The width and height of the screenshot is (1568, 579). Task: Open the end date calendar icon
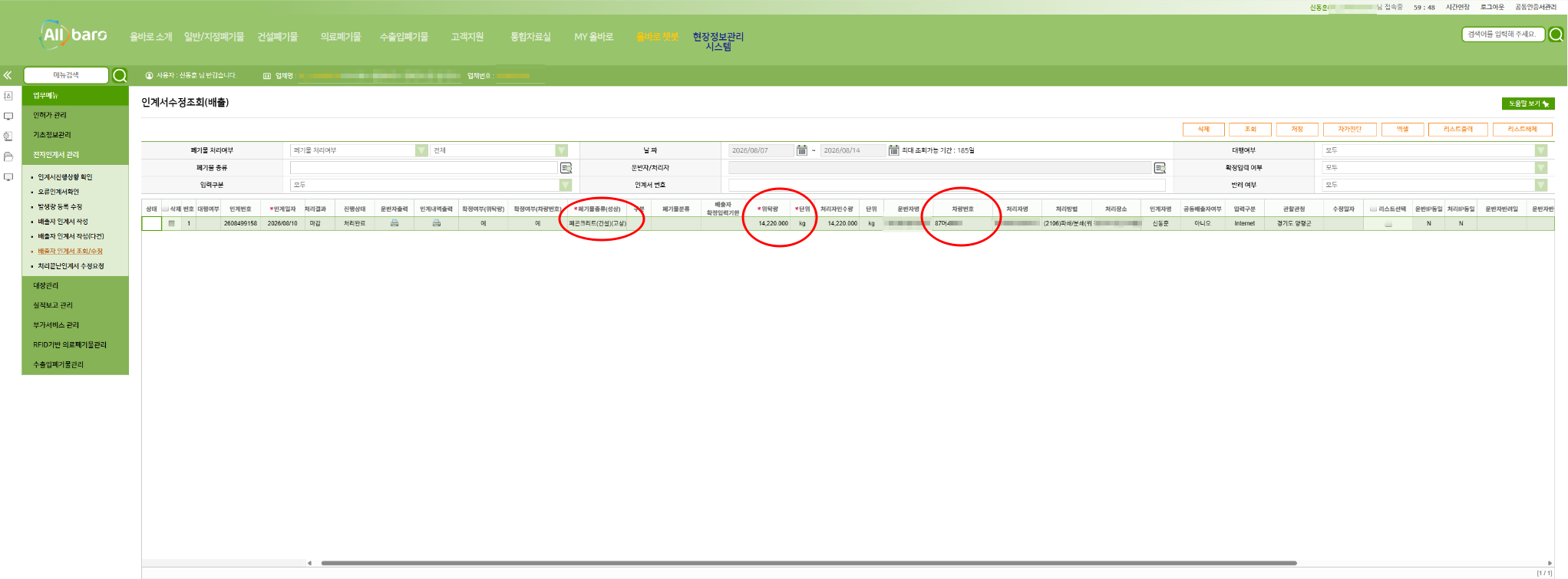click(x=893, y=150)
